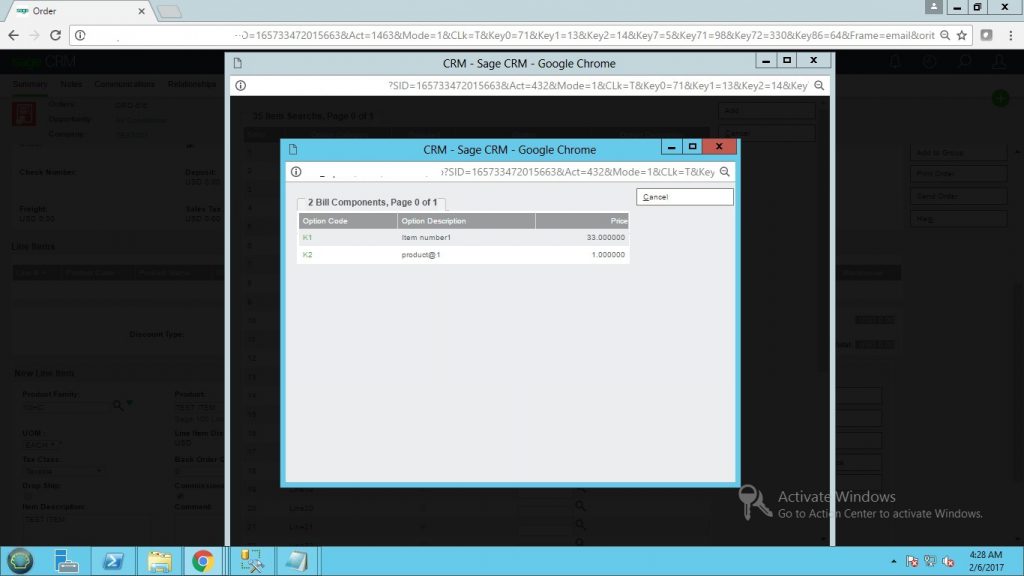
Task: Click the network tray icon
Action: [x=930, y=562]
